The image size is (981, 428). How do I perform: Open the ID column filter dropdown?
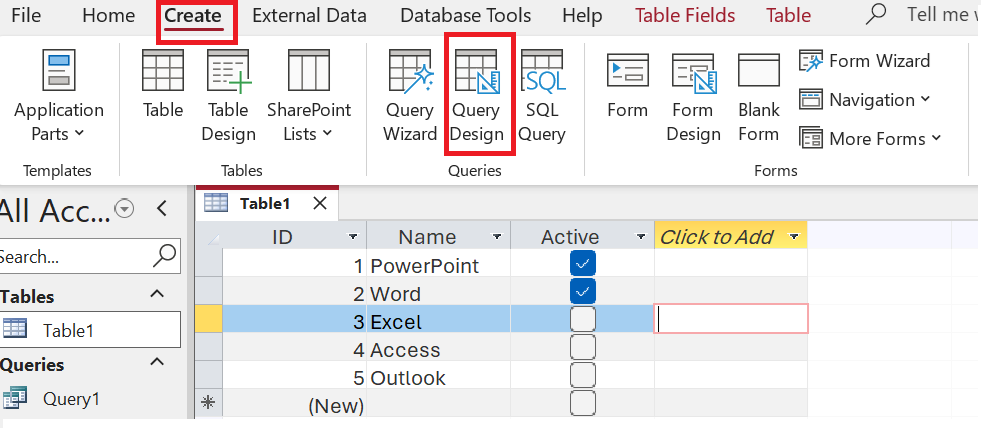(x=353, y=237)
